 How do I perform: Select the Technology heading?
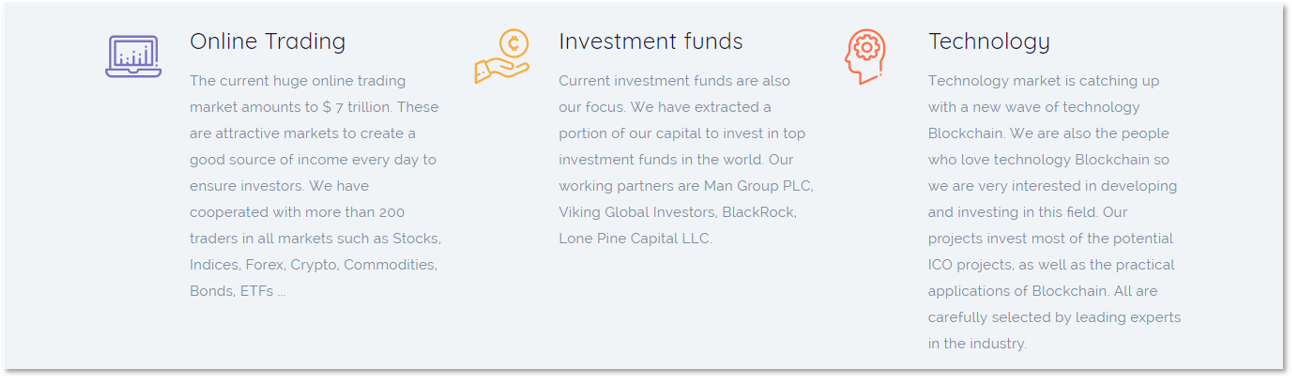(x=989, y=41)
